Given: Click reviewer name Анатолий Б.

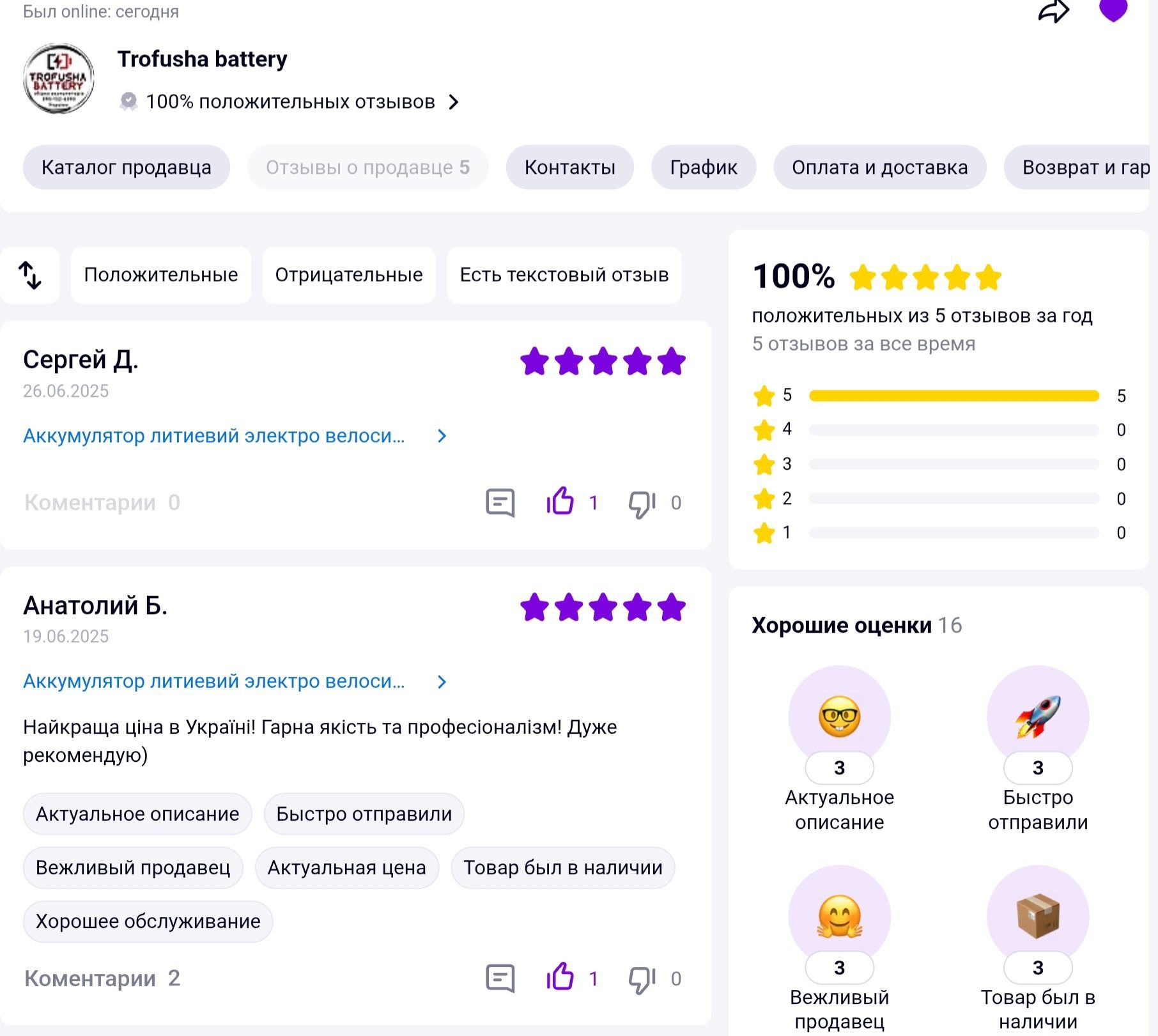Looking at the screenshot, I should click(x=95, y=606).
